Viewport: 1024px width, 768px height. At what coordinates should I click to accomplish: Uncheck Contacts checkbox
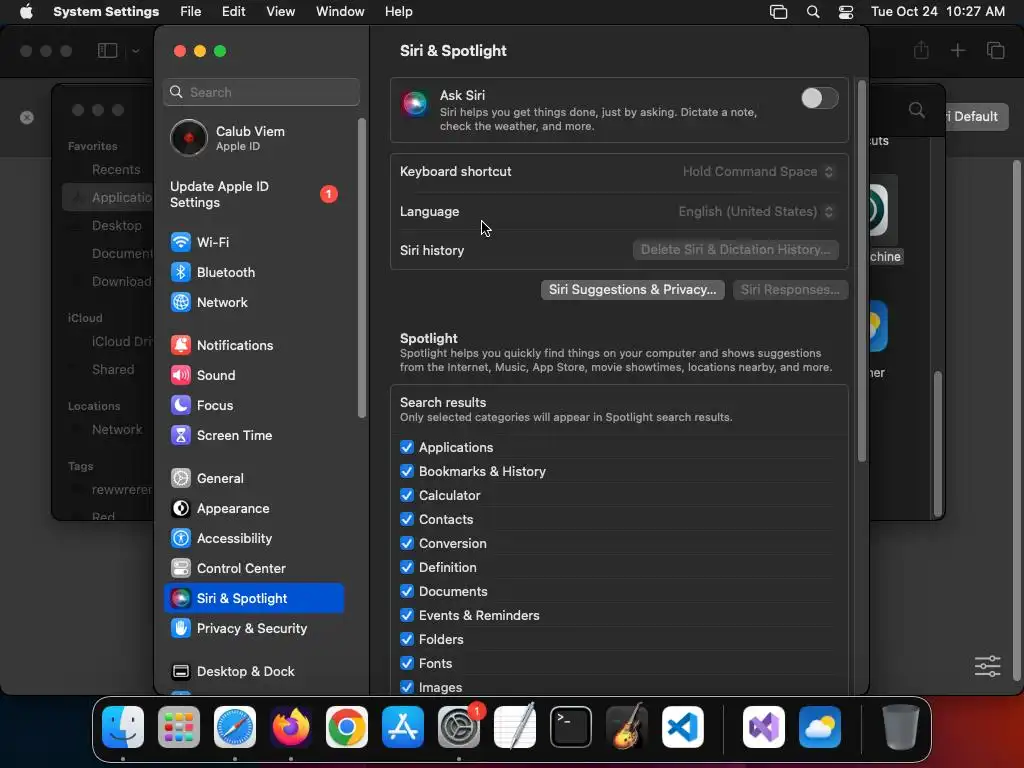coord(407,520)
